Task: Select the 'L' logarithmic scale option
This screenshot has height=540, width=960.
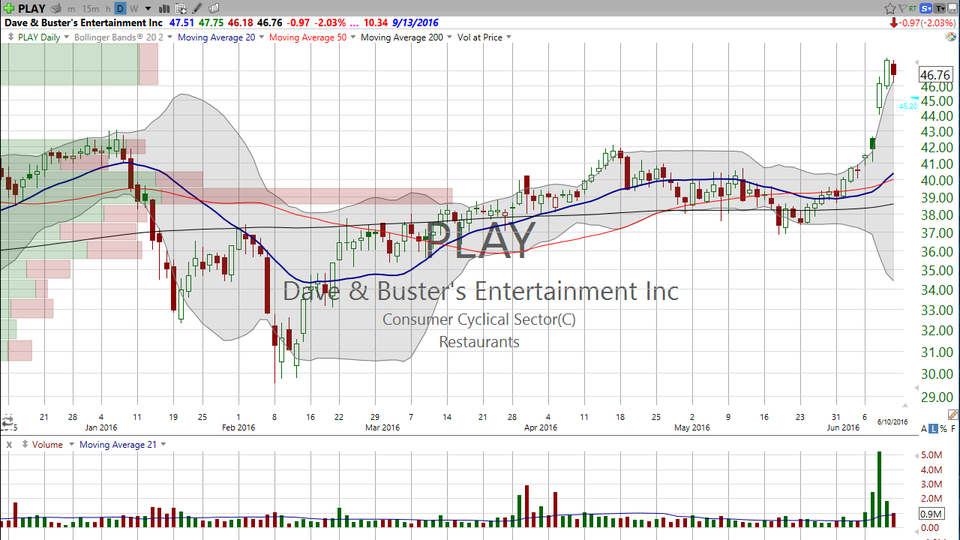Action: (933, 429)
